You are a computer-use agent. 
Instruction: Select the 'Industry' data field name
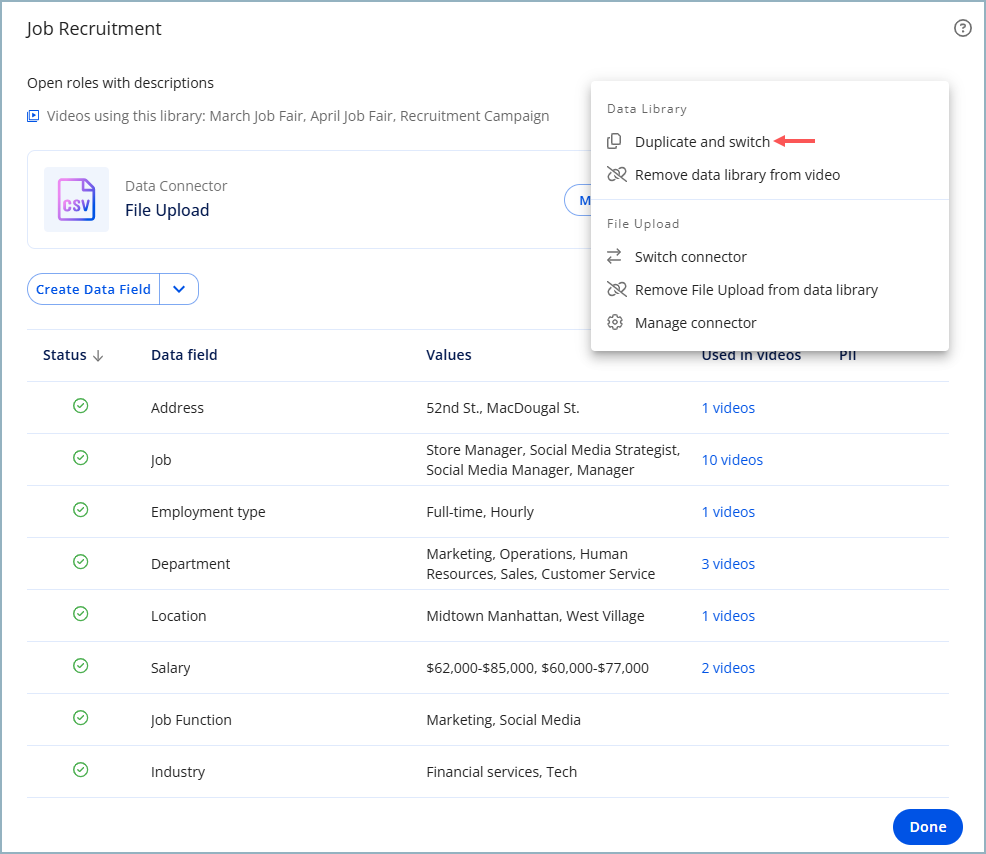(178, 772)
